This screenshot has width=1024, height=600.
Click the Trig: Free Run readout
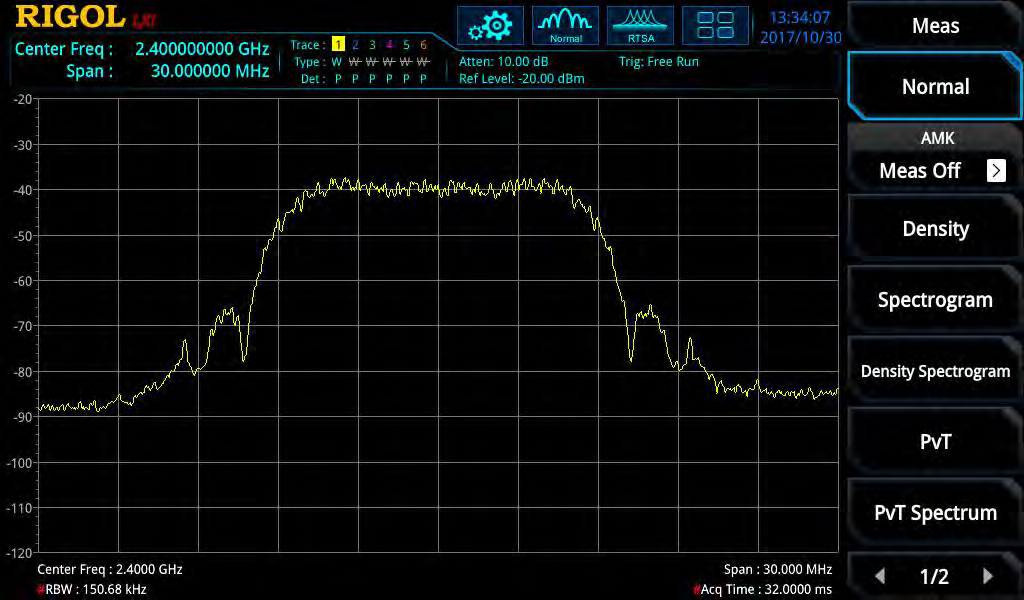click(658, 61)
